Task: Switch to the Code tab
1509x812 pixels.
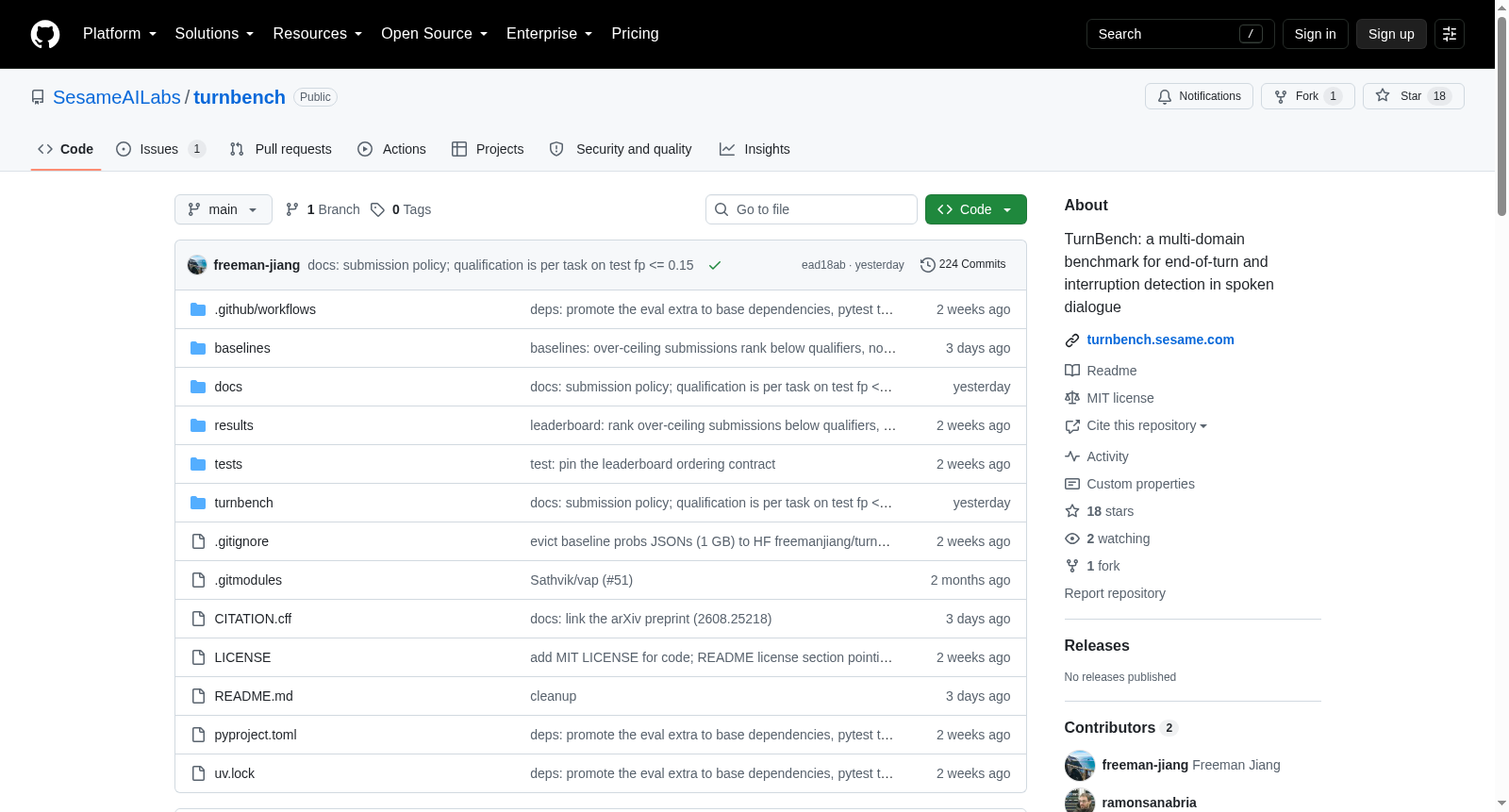Action: (66, 149)
